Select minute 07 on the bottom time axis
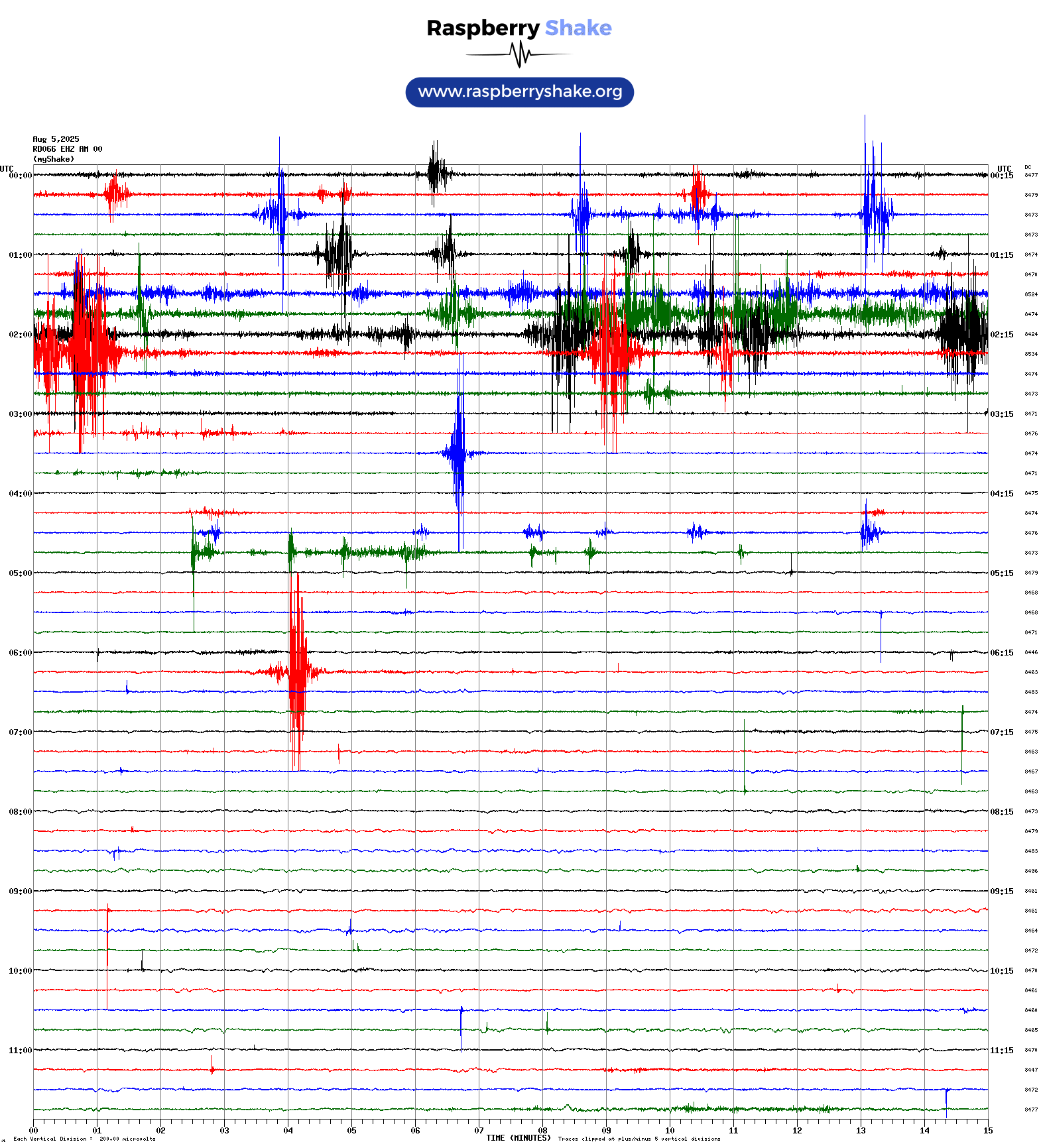 click(479, 1131)
